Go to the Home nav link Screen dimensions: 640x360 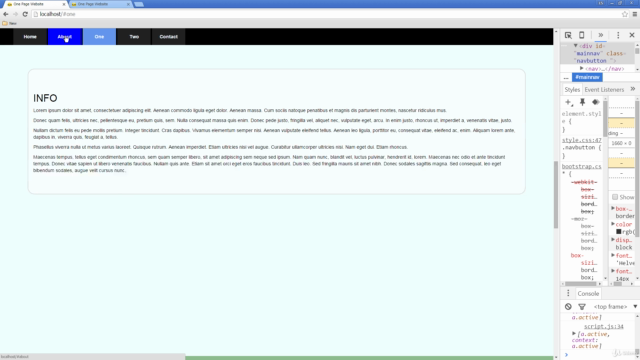coord(30,37)
